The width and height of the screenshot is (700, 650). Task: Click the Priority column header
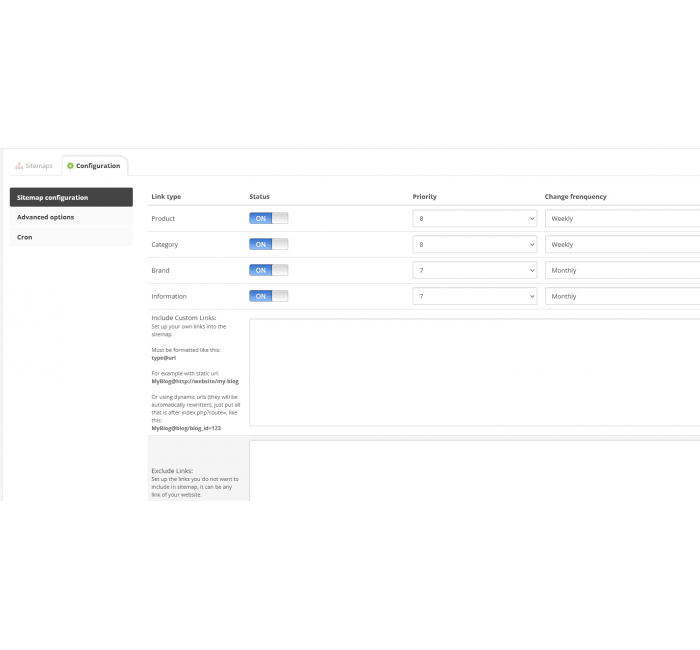[x=425, y=196]
